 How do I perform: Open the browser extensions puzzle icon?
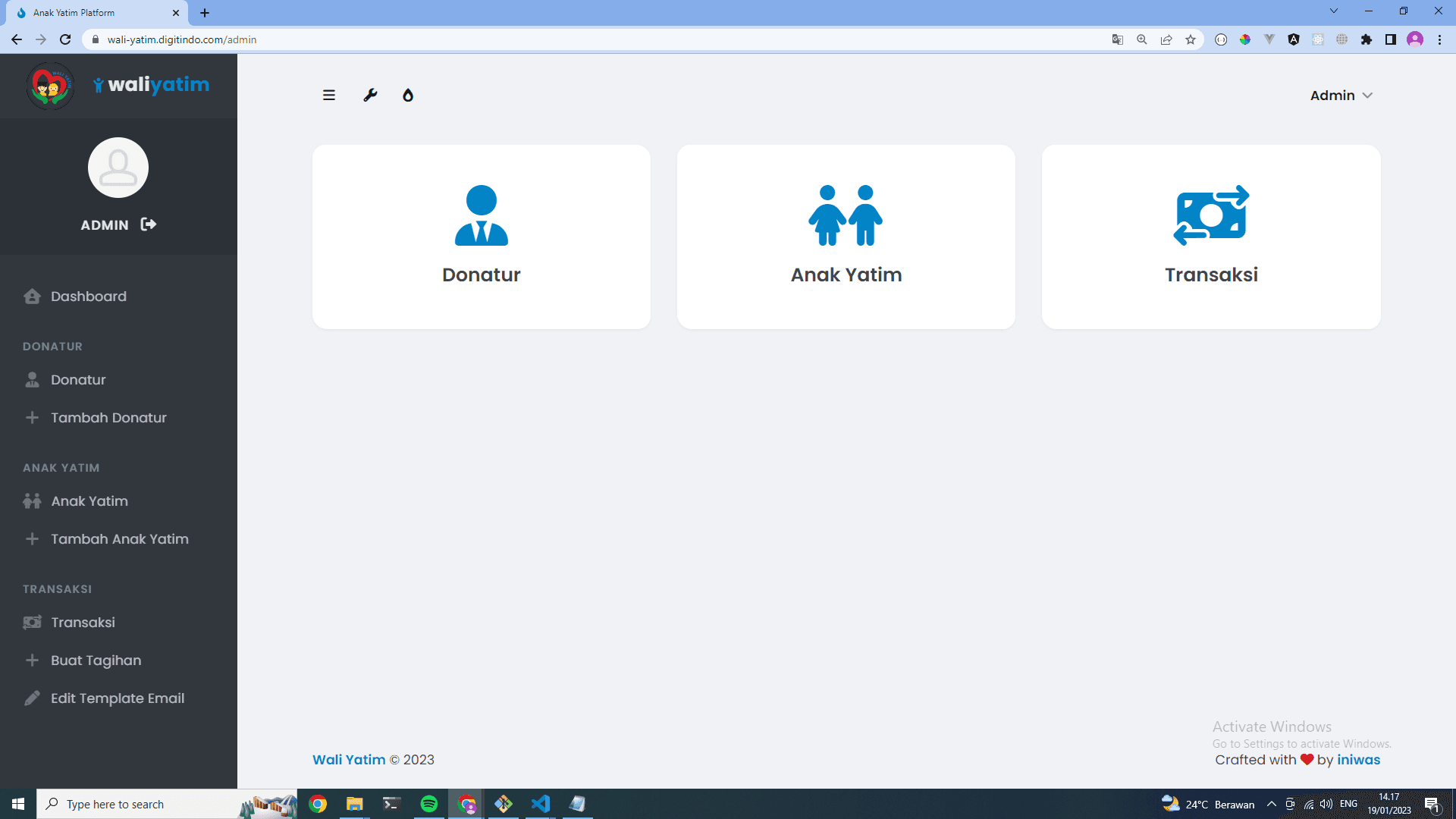tap(1367, 39)
